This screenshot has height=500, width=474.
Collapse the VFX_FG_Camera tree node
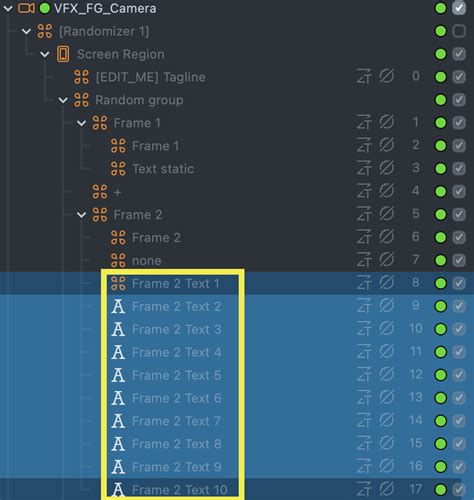(8, 8)
